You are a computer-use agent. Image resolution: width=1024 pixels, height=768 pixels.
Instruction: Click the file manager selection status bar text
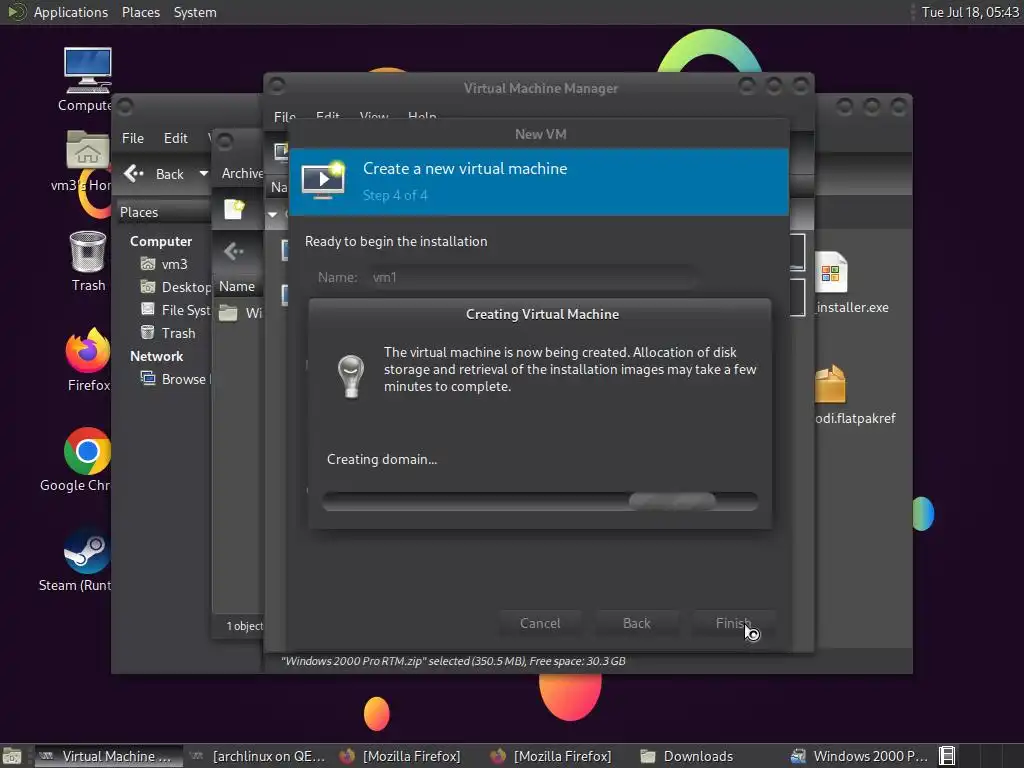pos(453,661)
